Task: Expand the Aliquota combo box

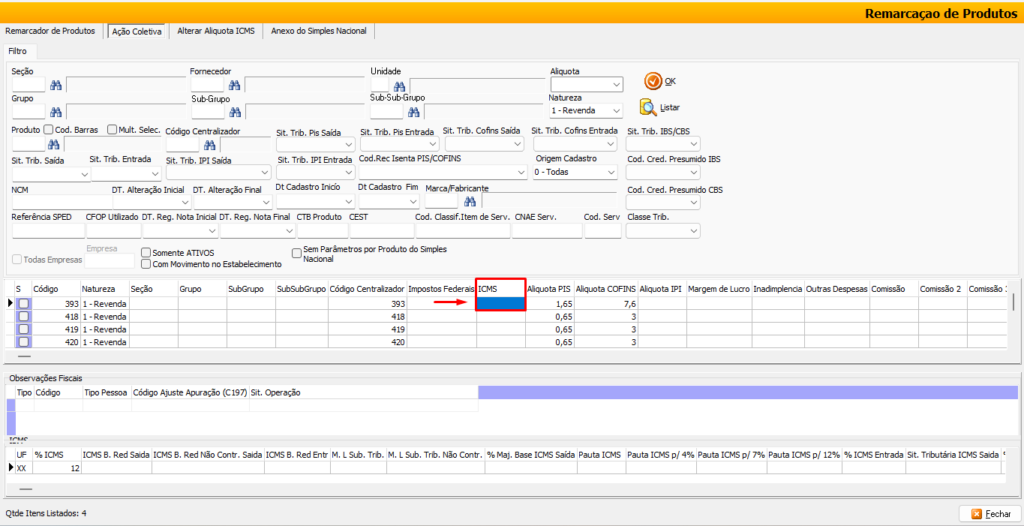Action: [615, 85]
